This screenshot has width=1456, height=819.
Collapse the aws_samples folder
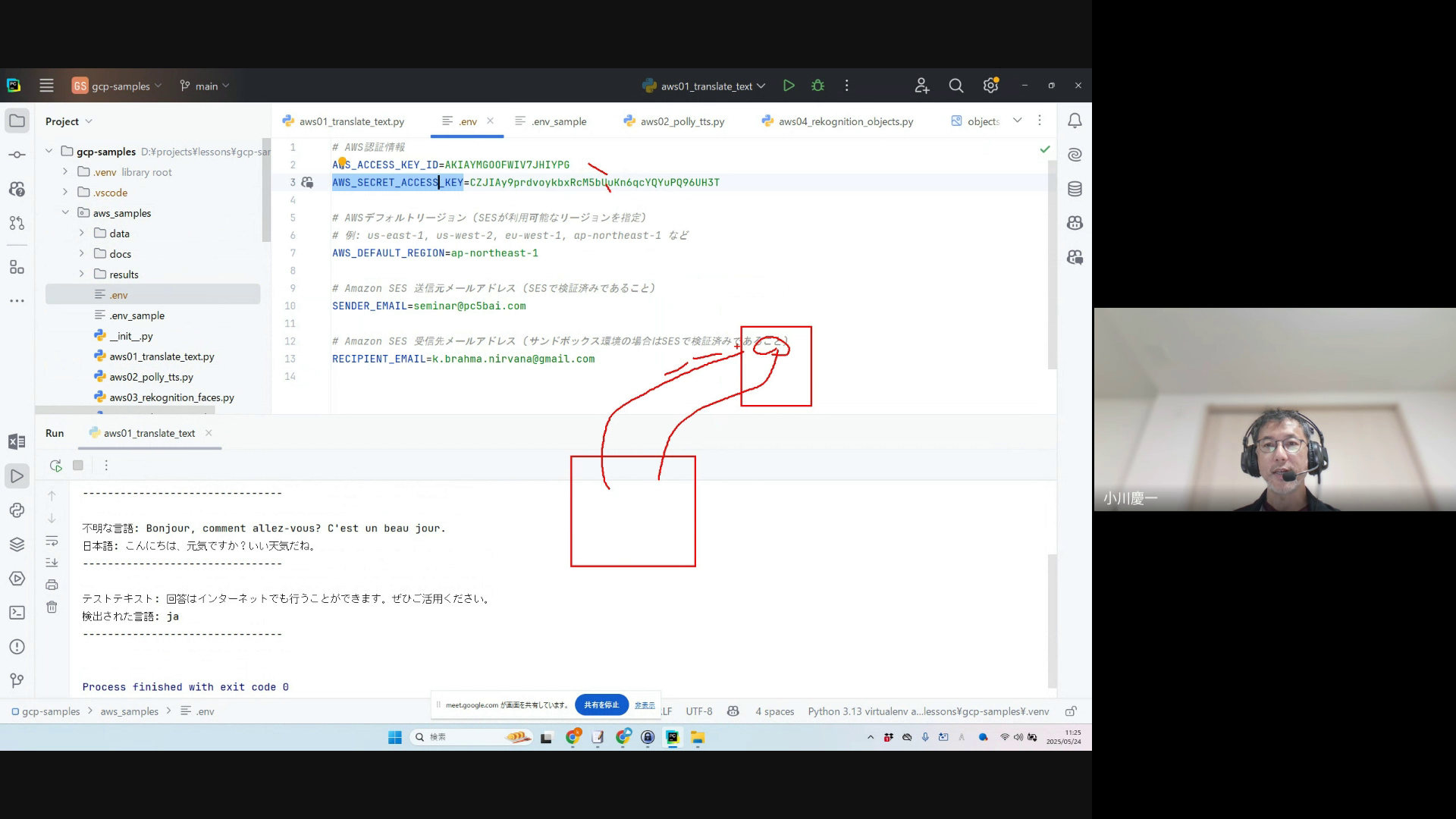pyautogui.click(x=65, y=213)
